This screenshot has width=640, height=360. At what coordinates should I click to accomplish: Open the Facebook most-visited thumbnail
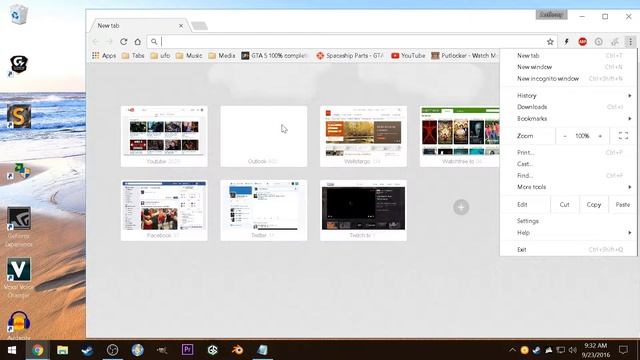point(164,210)
